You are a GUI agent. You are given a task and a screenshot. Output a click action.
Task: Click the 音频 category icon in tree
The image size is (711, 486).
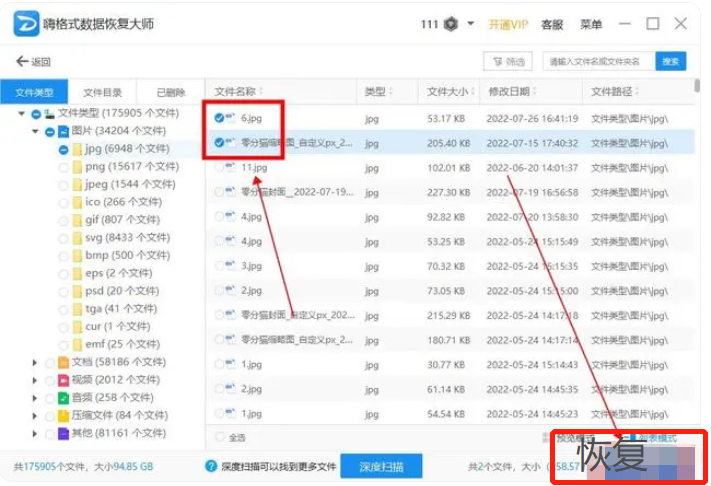(x=64, y=398)
